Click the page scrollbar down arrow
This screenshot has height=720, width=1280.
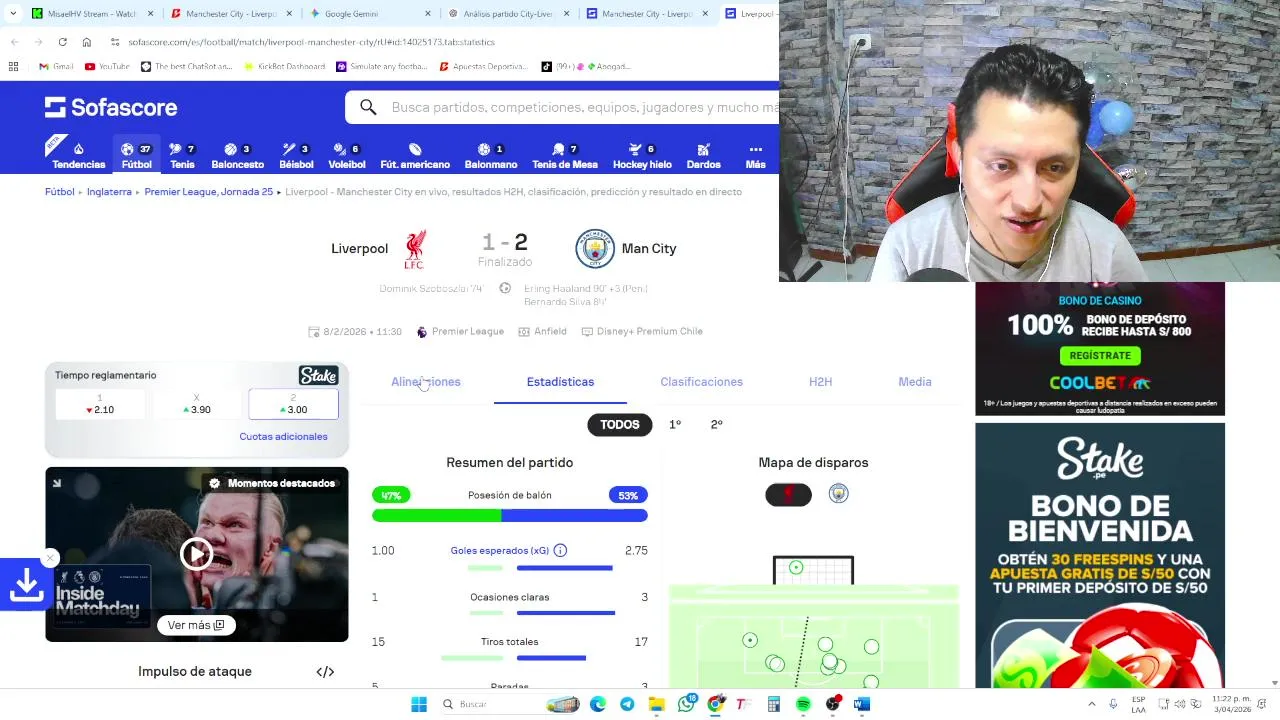coord(1274,683)
